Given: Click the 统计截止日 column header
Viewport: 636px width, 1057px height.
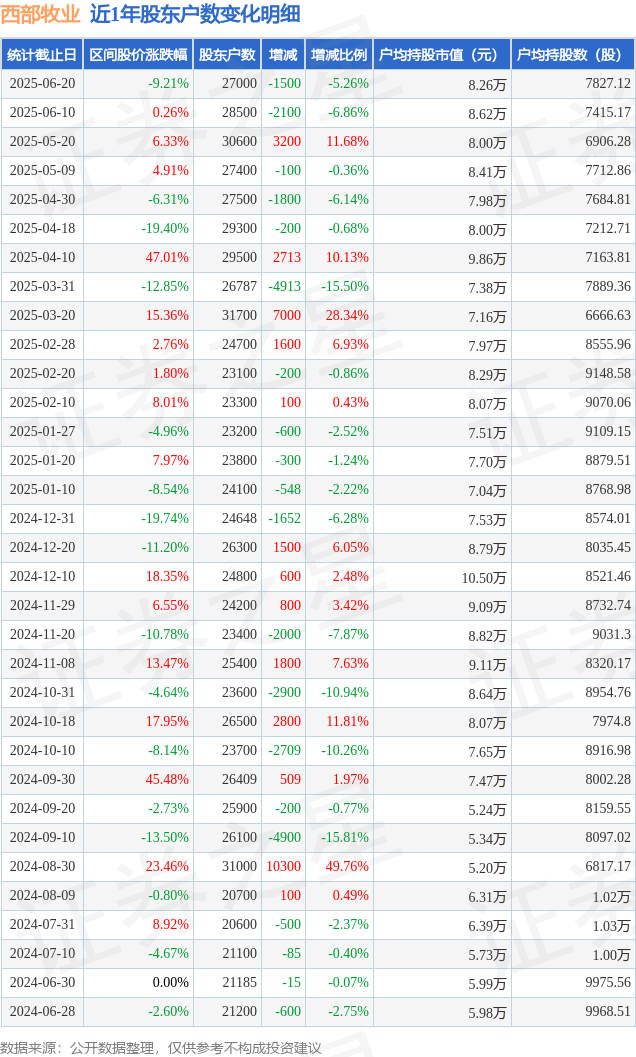Looking at the screenshot, I should pyautogui.click(x=42, y=55).
